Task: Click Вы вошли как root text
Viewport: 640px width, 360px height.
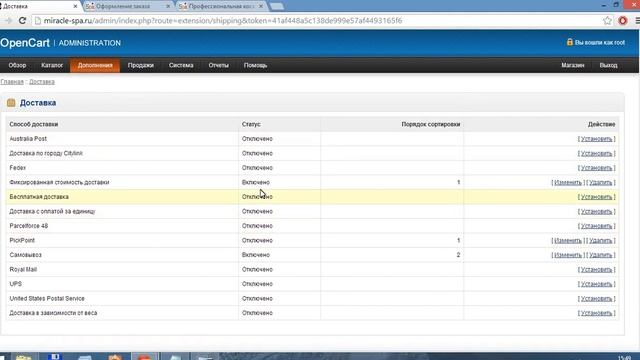Action: pyautogui.click(x=600, y=42)
